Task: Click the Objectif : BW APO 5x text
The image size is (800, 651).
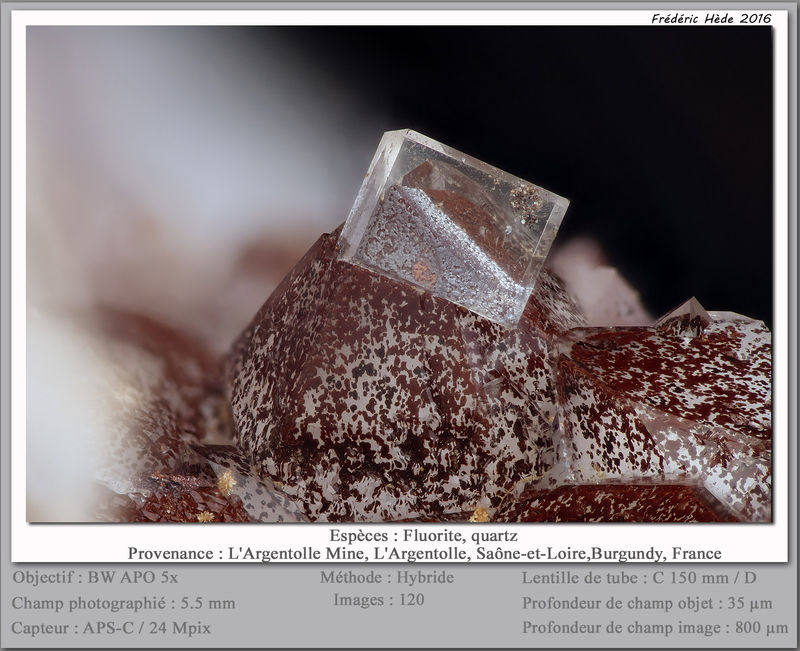Action: tap(95, 578)
